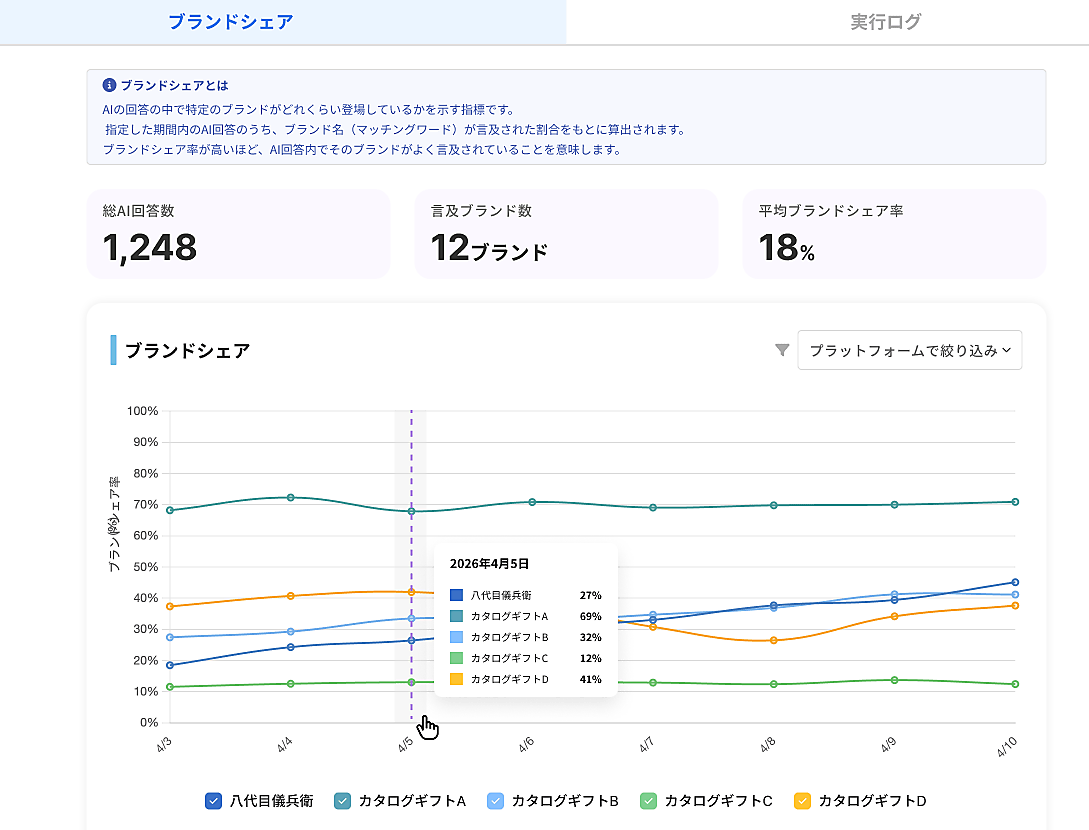Screen dimensions: 1089x830
Task: Select the 言及ブランド数 summary card
Action: 566,234
